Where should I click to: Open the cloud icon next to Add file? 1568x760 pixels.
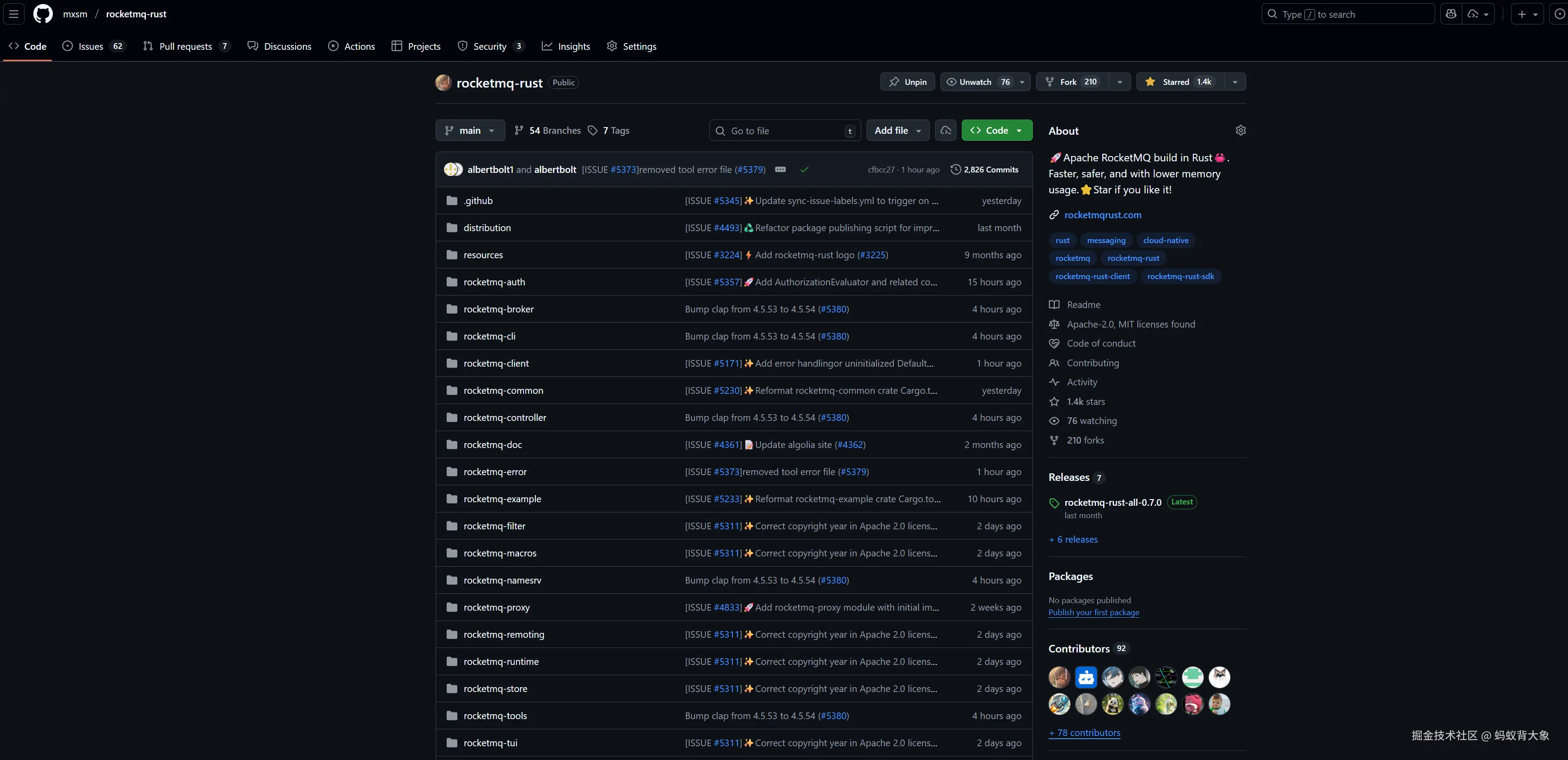(945, 130)
